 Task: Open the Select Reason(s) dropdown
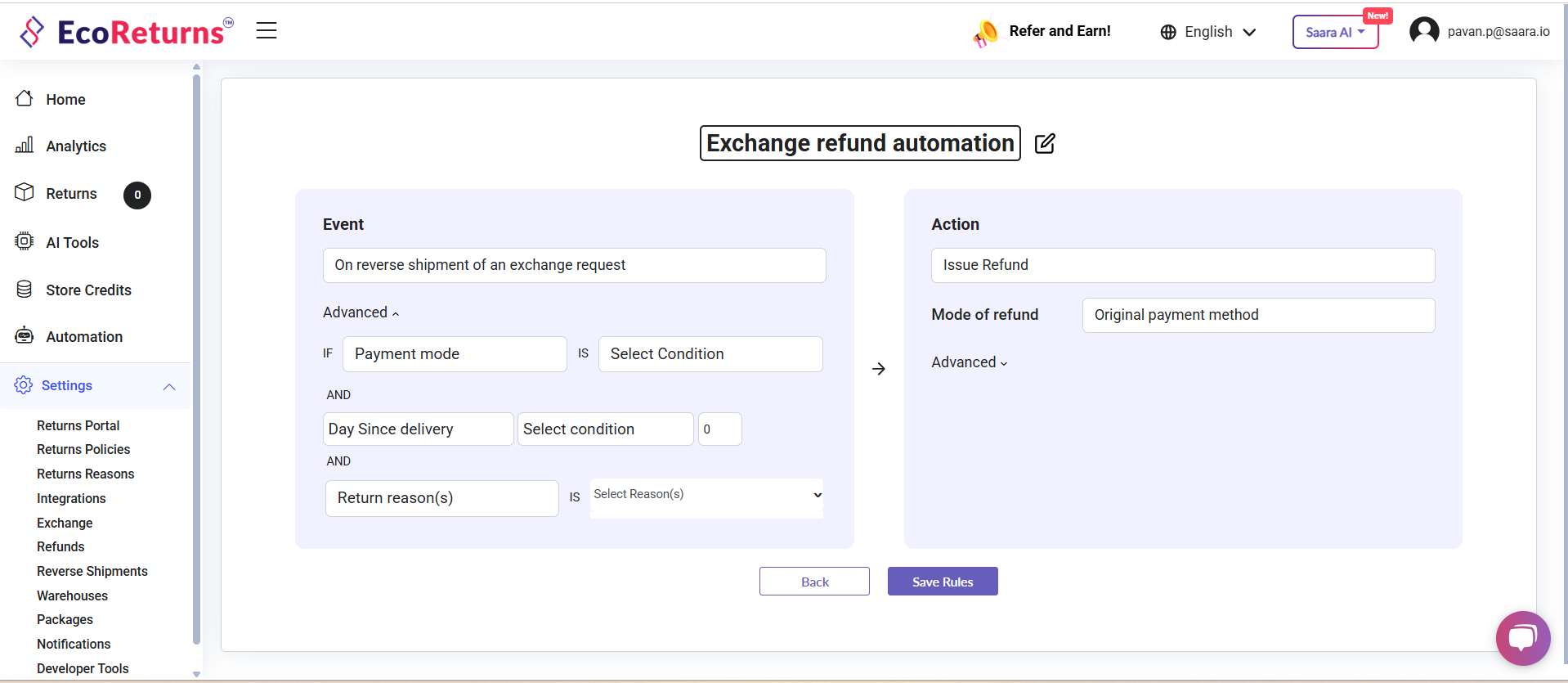[706, 495]
